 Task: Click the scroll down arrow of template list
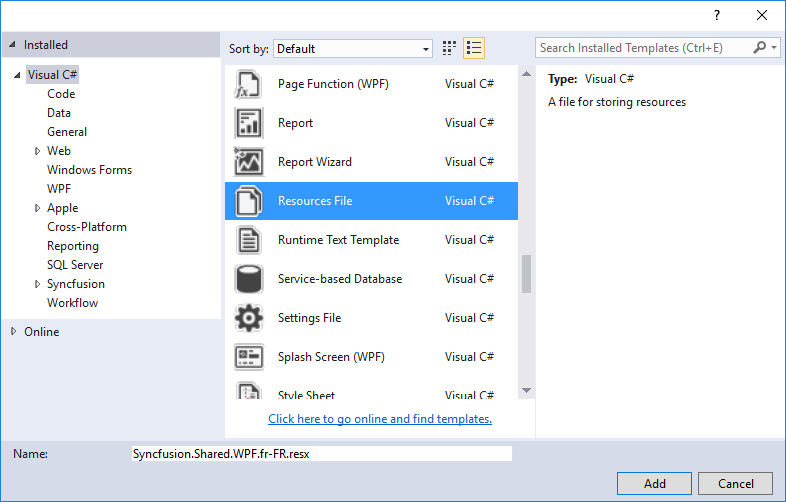526,390
